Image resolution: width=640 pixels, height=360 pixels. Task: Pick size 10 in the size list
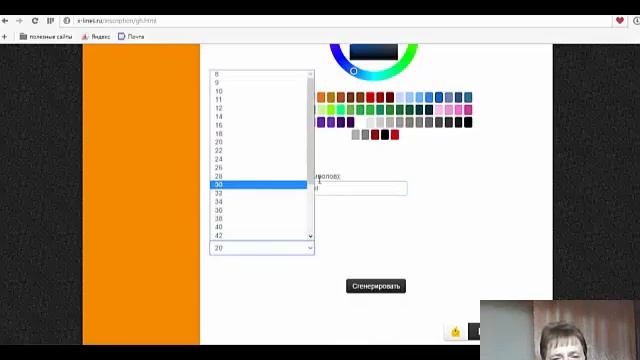pos(258,91)
